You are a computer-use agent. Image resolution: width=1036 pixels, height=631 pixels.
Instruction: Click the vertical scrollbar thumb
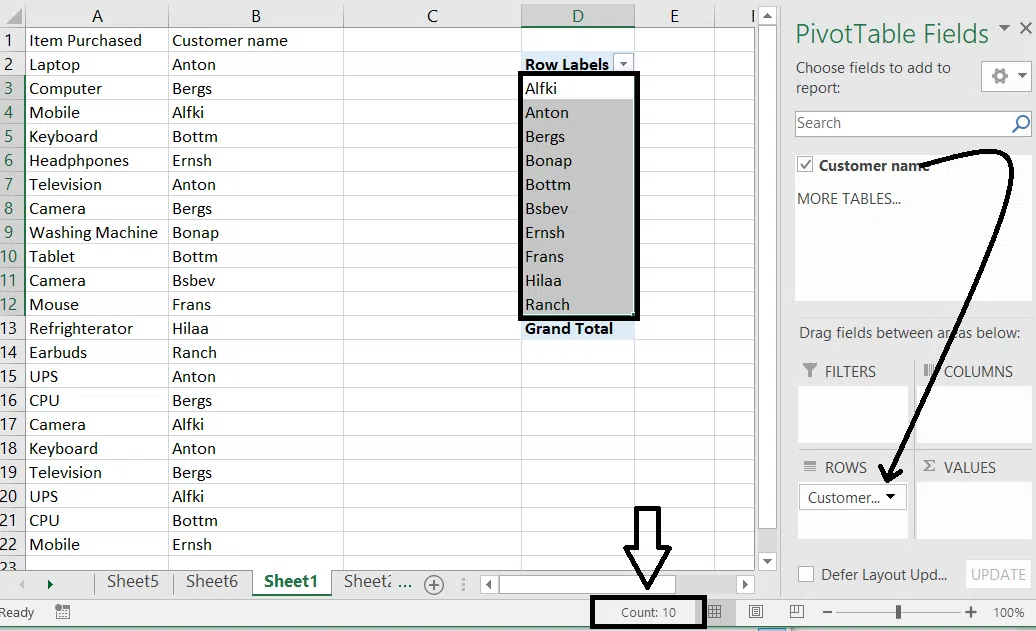pyautogui.click(x=767, y=276)
